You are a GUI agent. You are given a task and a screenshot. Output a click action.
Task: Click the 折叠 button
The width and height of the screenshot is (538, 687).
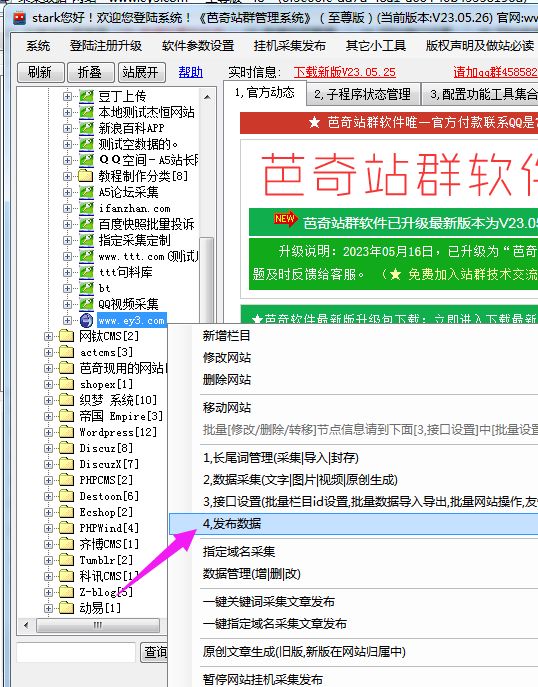91,72
